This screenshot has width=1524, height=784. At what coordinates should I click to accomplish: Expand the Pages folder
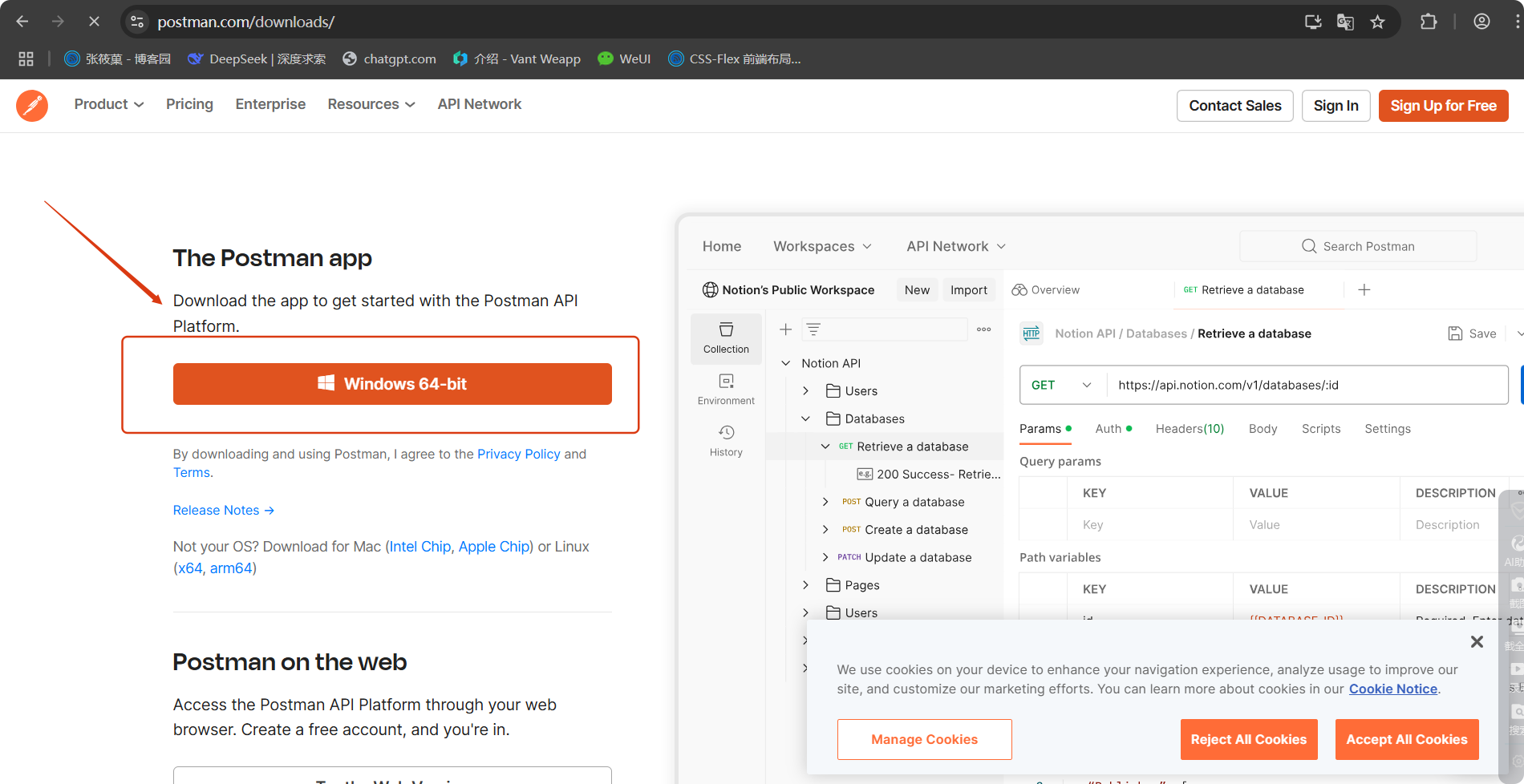click(x=806, y=585)
